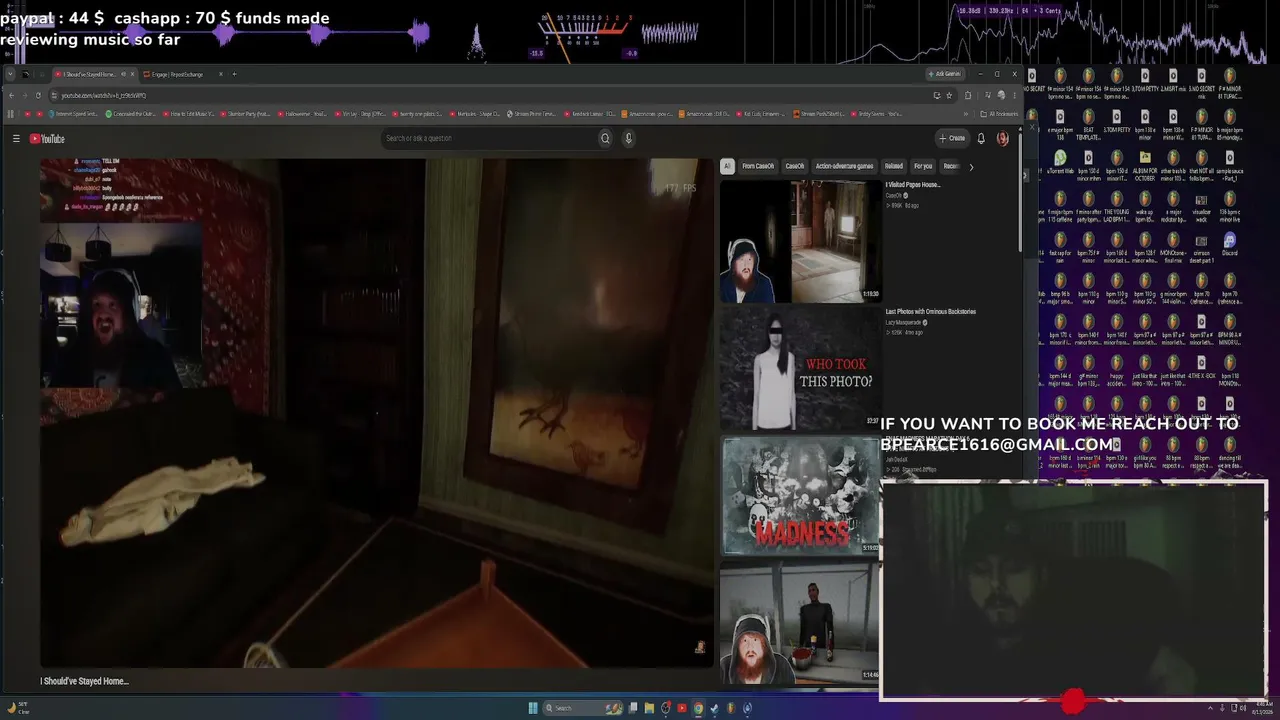
Task: Click the Windows Start button
Action: pyautogui.click(x=533, y=708)
